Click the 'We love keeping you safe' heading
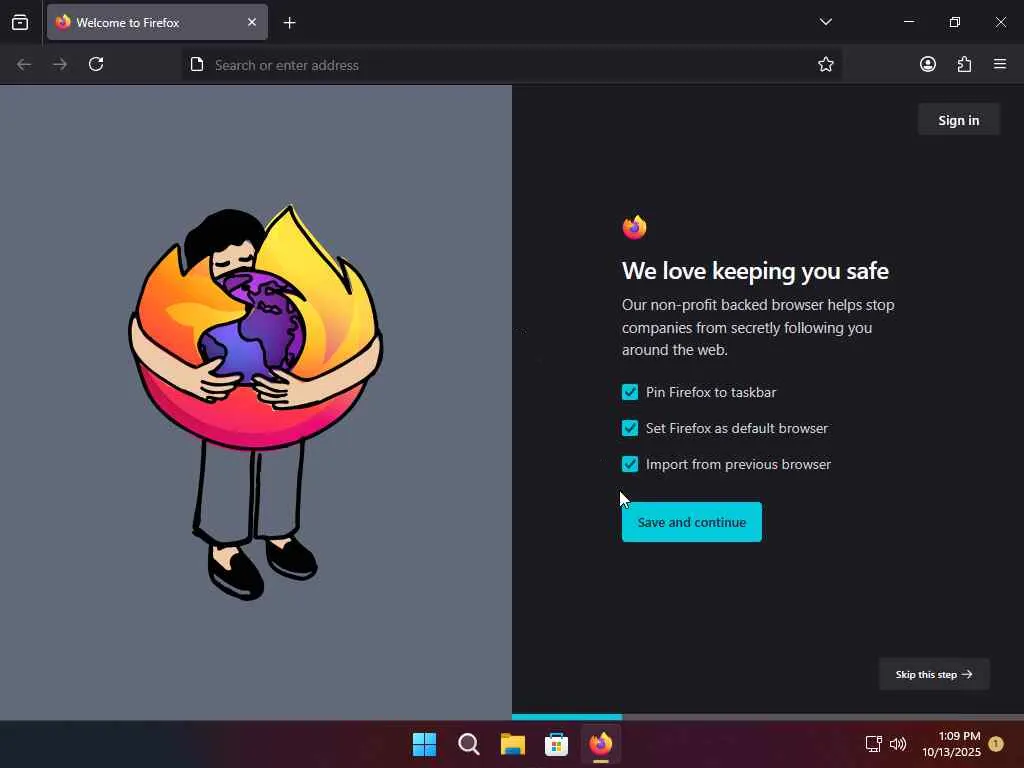 pyautogui.click(x=755, y=271)
